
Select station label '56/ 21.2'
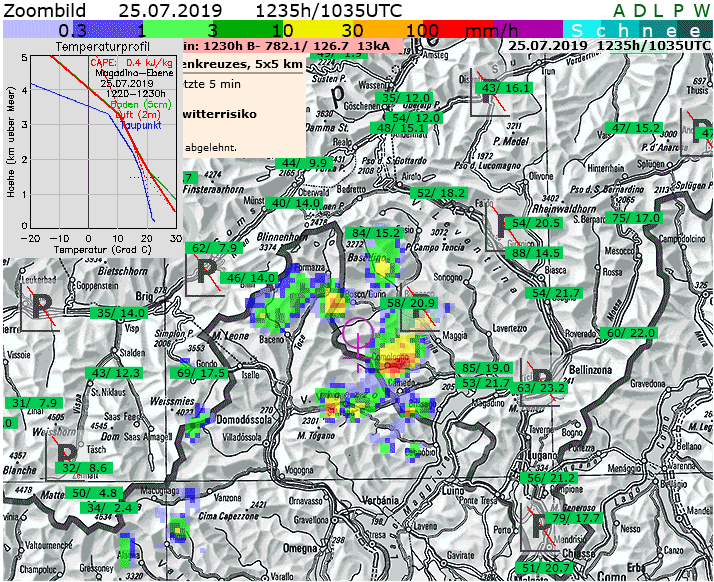pos(549,478)
